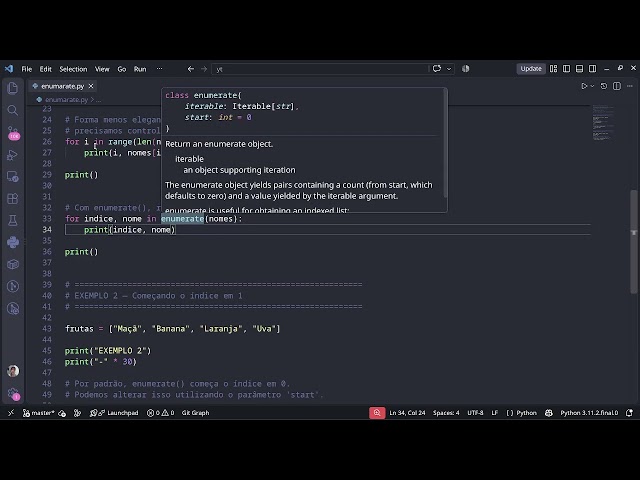The image size is (640, 480).
Task: Open the Python extension view
Action: click(13, 242)
